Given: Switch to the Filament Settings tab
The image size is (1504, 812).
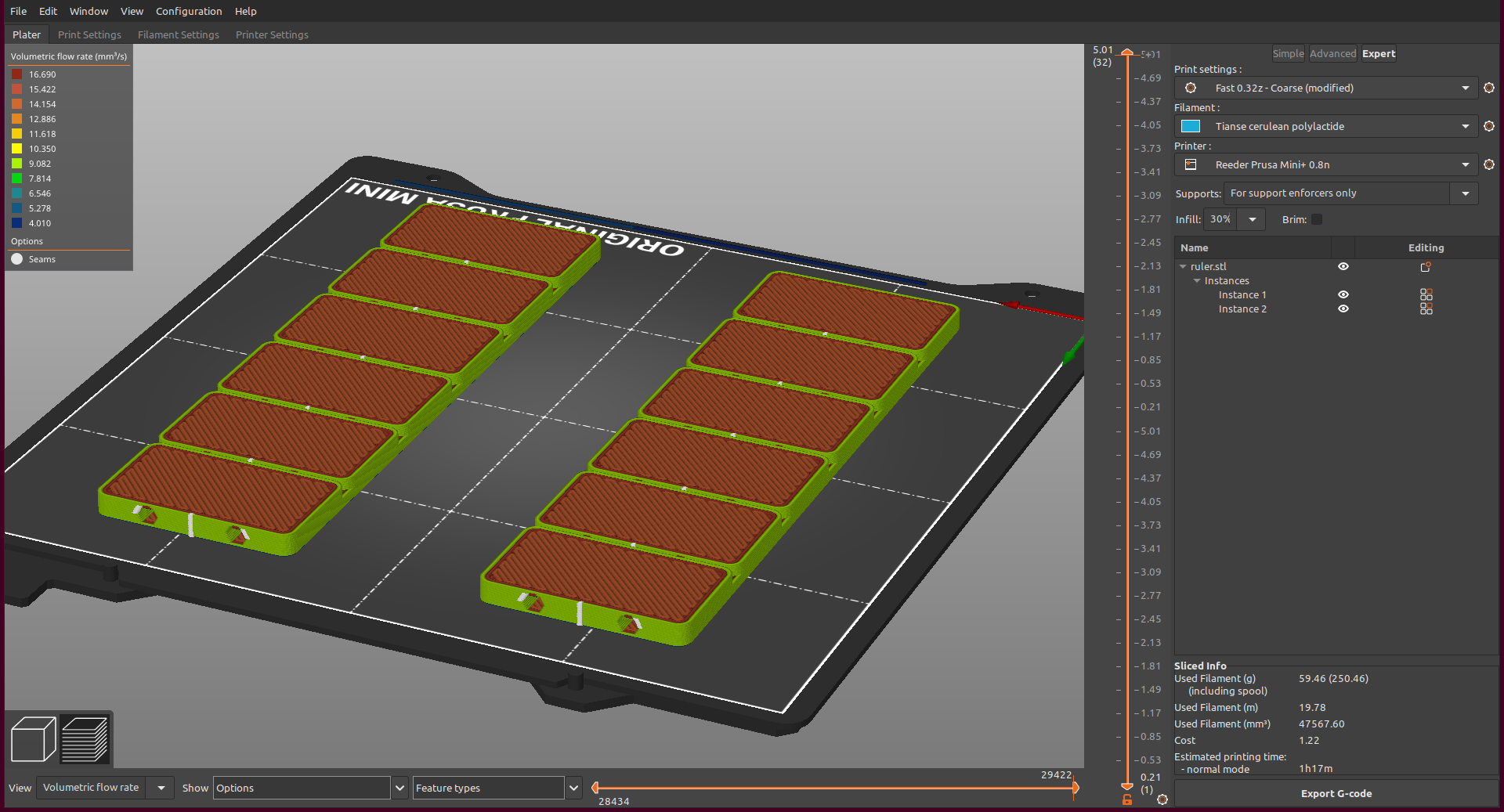Looking at the screenshot, I should 179,34.
